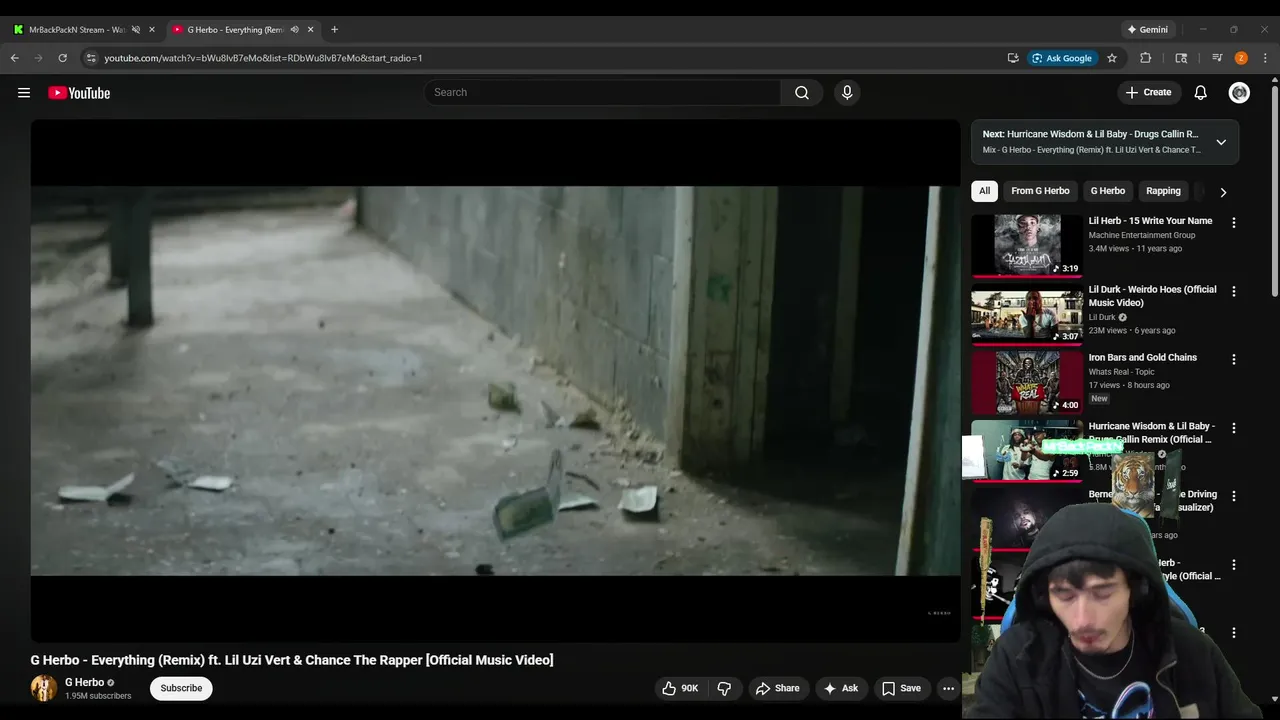1280x720 pixels.
Task: Bookmark this page with the star
Action: tap(1112, 58)
